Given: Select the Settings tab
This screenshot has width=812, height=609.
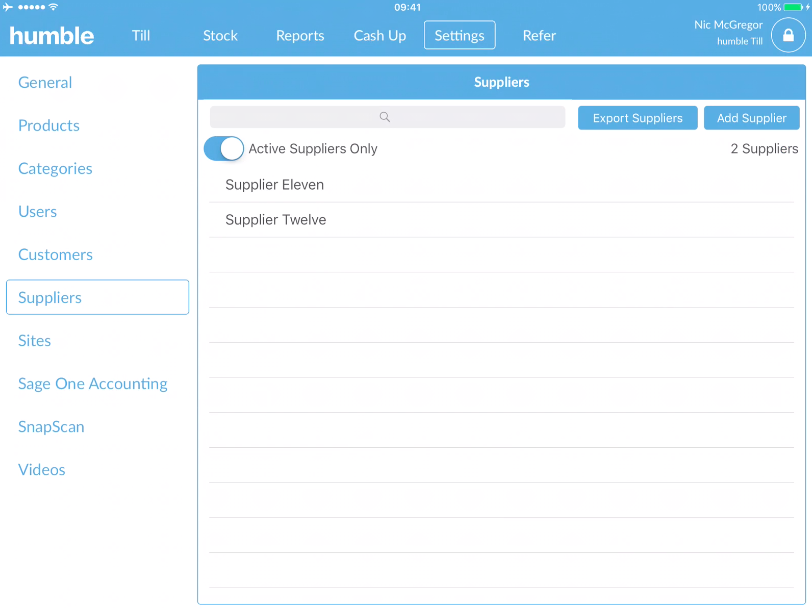Looking at the screenshot, I should [x=459, y=35].
